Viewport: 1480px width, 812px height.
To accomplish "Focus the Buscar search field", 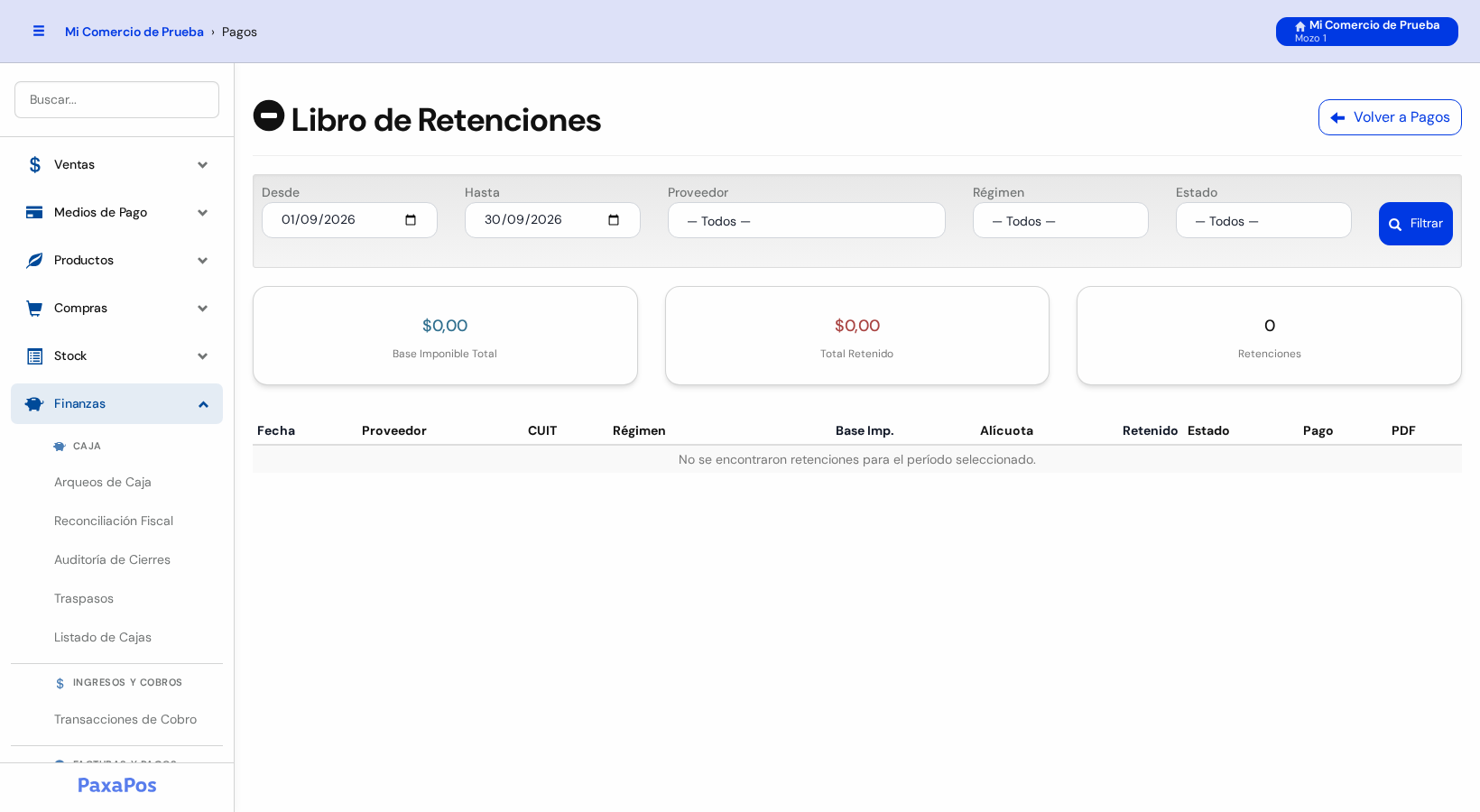I will point(116,99).
